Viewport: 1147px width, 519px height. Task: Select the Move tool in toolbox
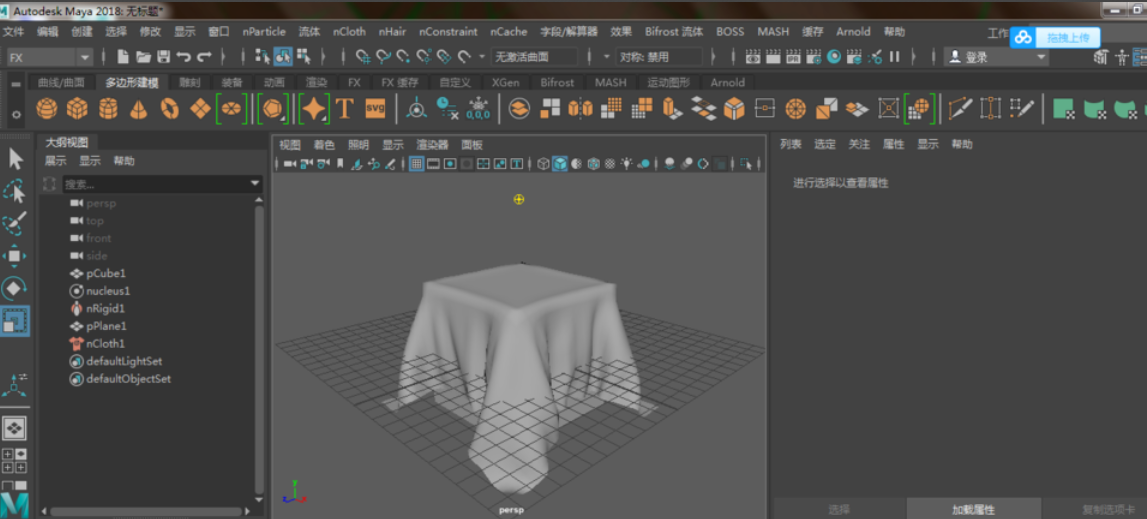pyautogui.click(x=15, y=256)
